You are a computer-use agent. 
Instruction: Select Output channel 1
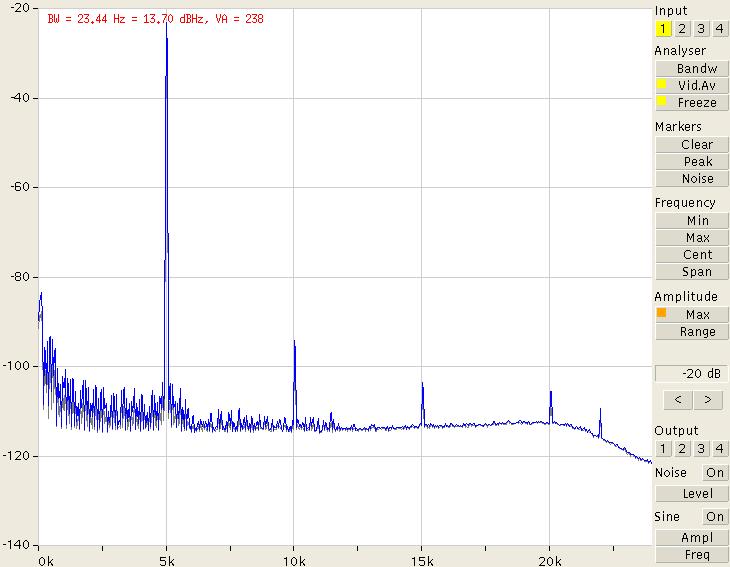point(663,449)
